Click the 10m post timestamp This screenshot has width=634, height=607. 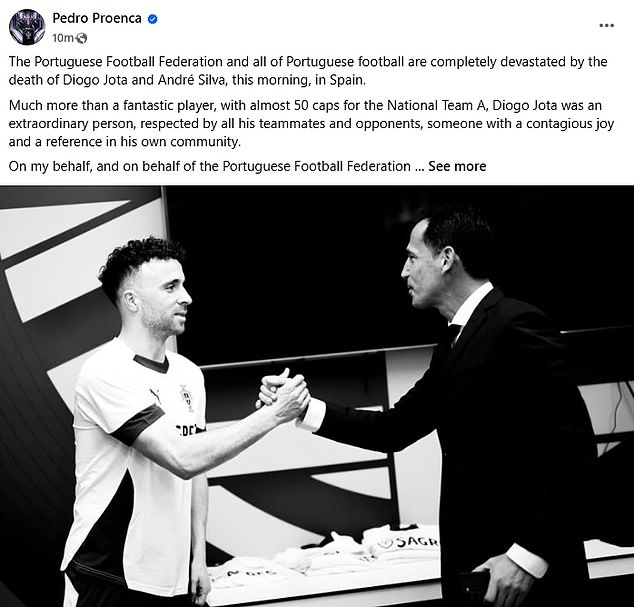63,38
